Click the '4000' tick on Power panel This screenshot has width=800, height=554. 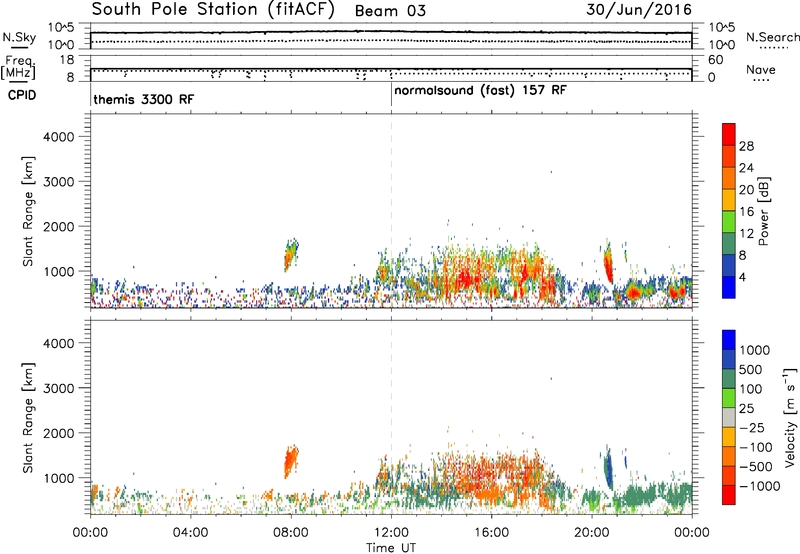59,137
